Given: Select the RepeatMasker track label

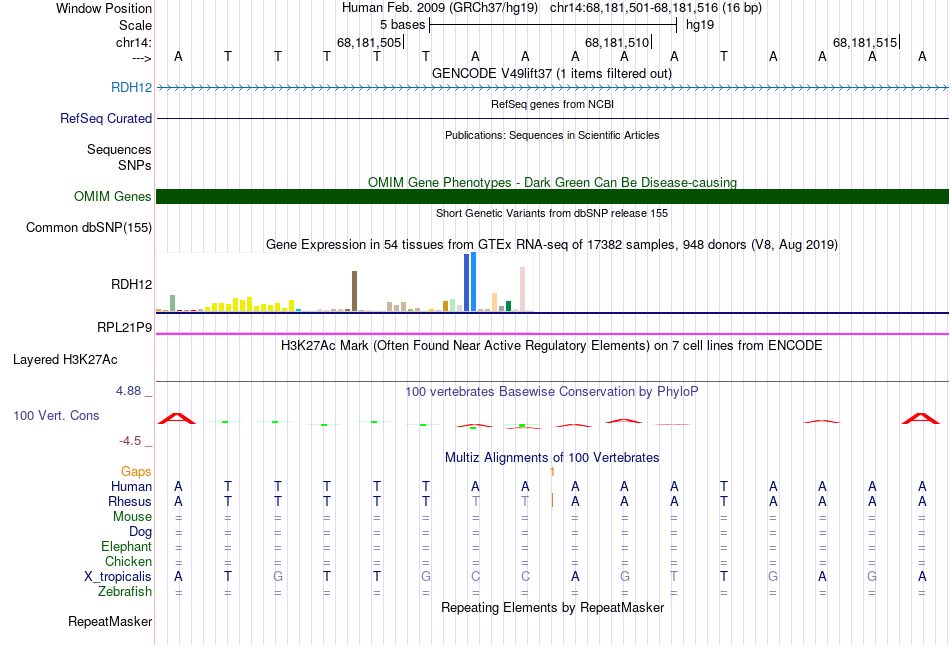Looking at the screenshot, I should (110, 621).
